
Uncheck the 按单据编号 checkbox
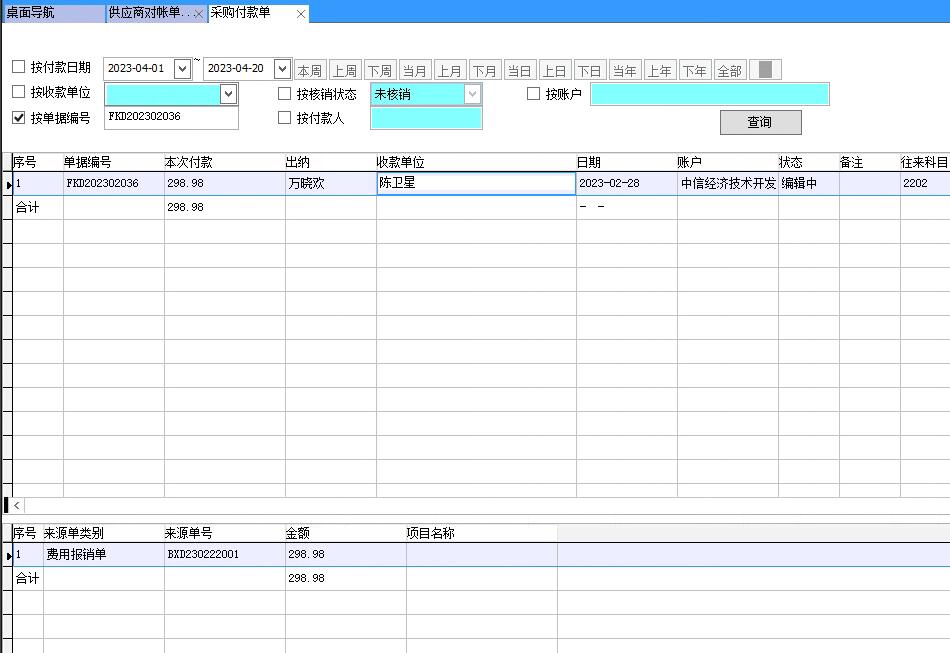coord(16,119)
